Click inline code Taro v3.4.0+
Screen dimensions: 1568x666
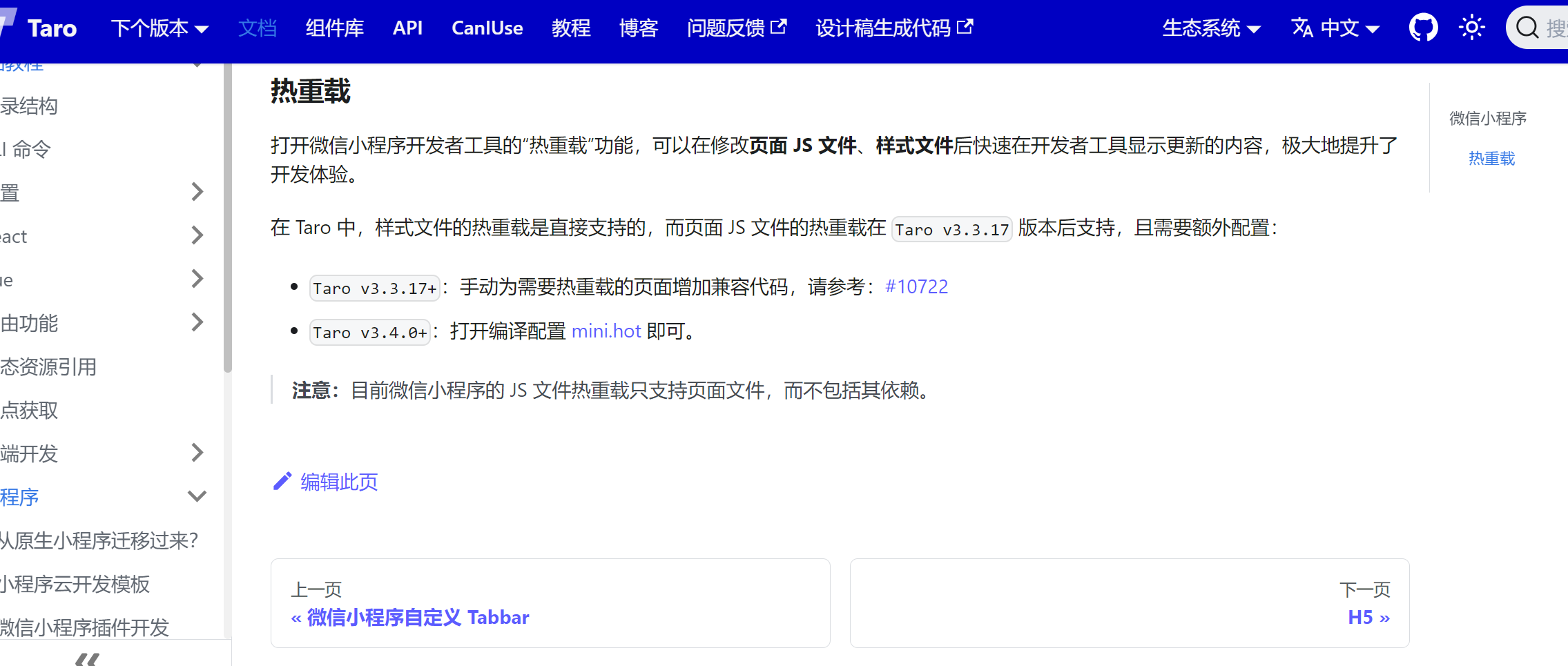tap(370, 333)
